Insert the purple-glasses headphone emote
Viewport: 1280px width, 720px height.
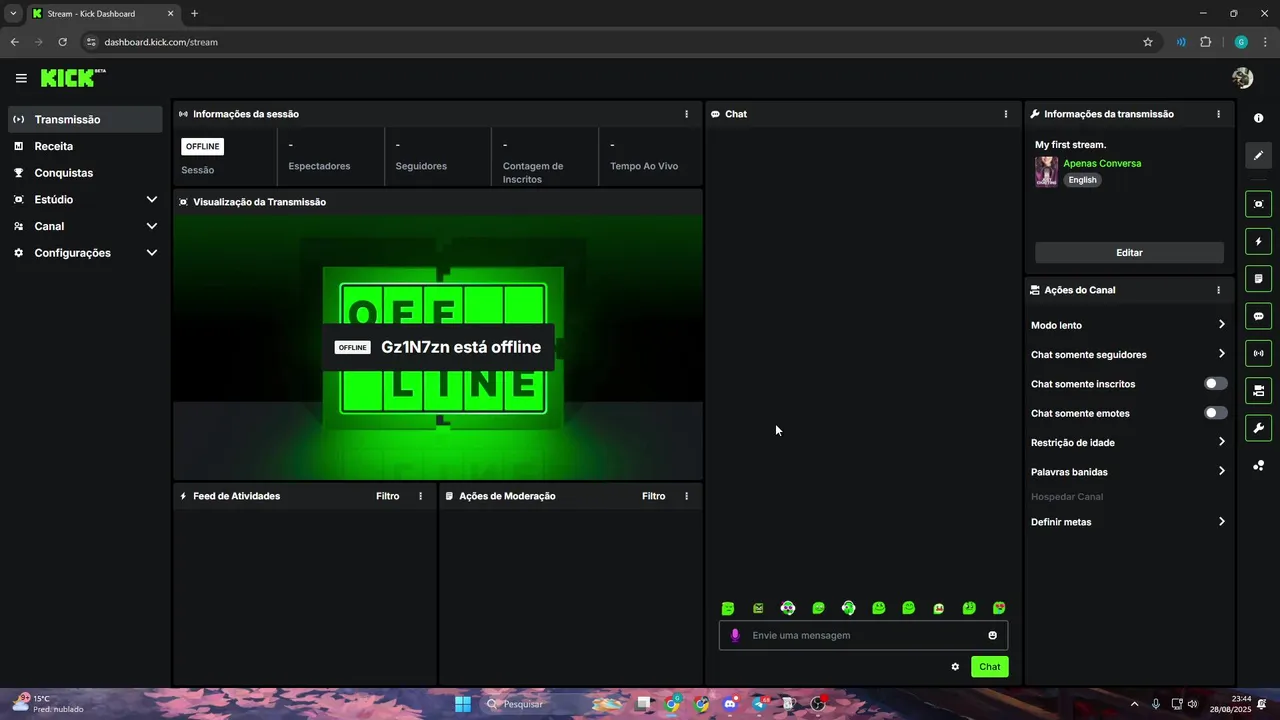788,608
